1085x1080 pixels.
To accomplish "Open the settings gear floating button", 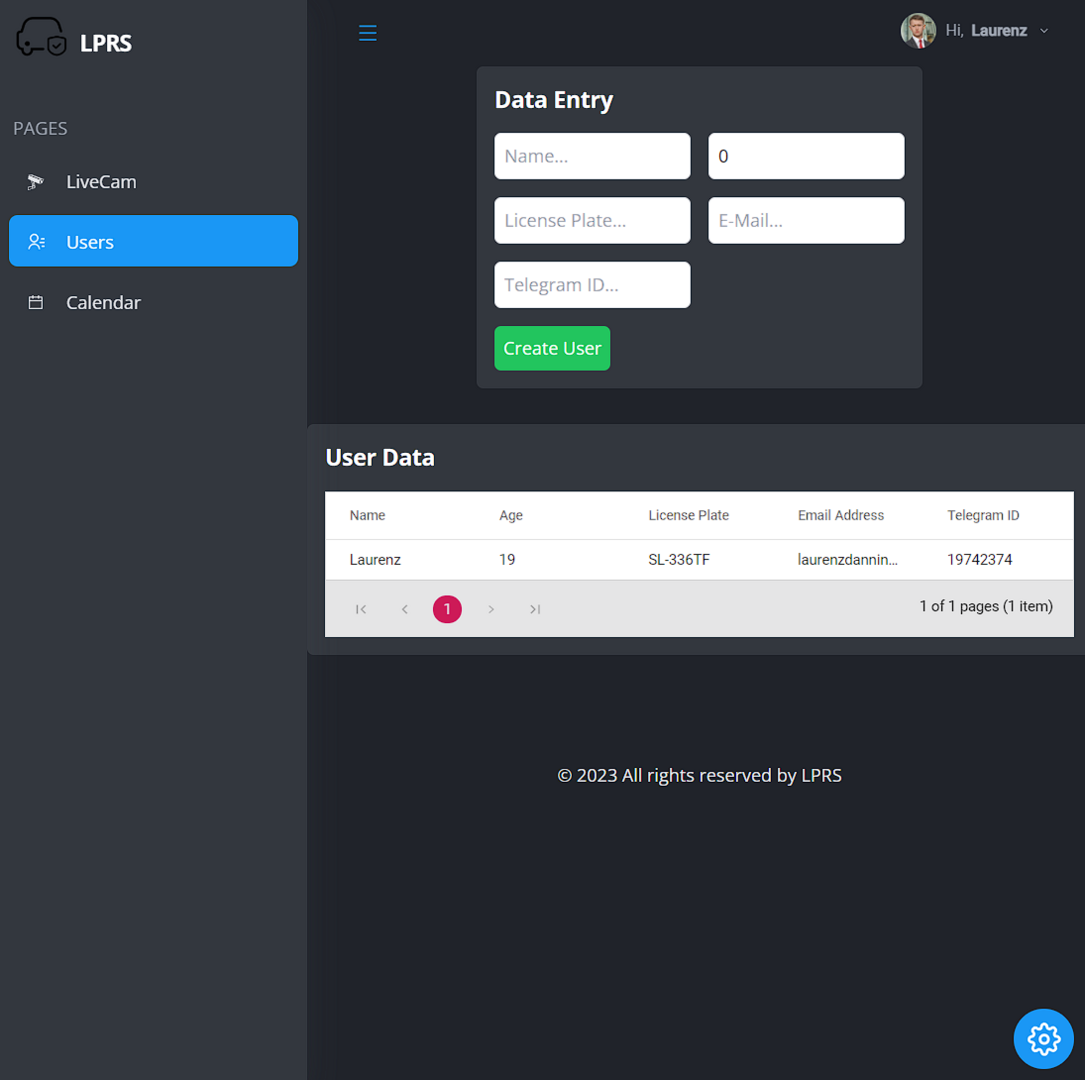I will 1043,1038.
